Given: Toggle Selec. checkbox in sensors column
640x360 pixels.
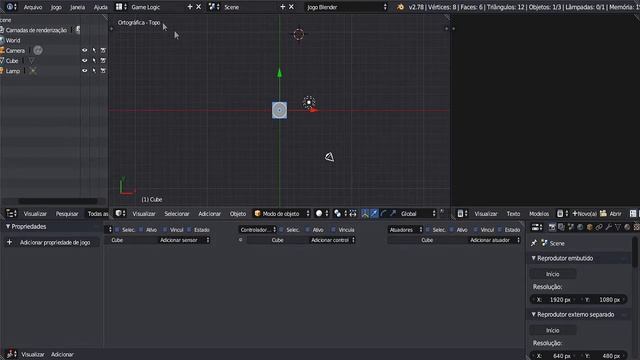Looking at the screenshot, I should [x=118, y=230].
